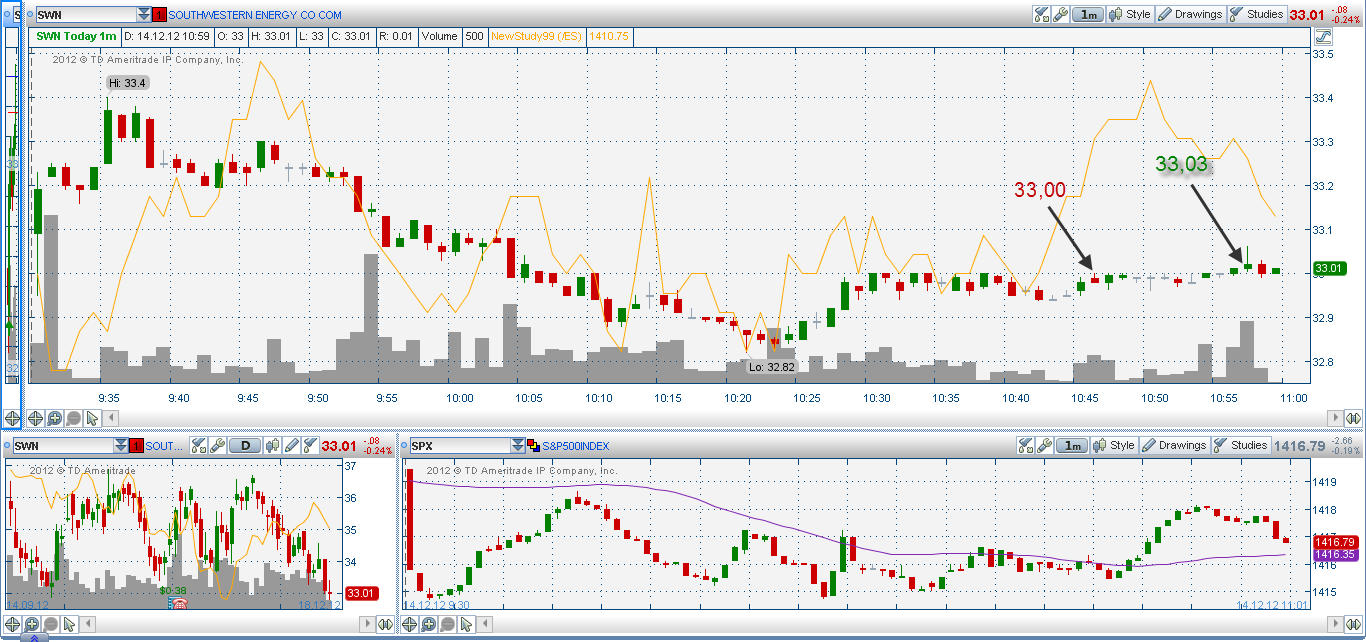Jump to latest bar on small SWN chart
The height and width of the screenshot is (642, 1366).
click(x=386, y=625)
